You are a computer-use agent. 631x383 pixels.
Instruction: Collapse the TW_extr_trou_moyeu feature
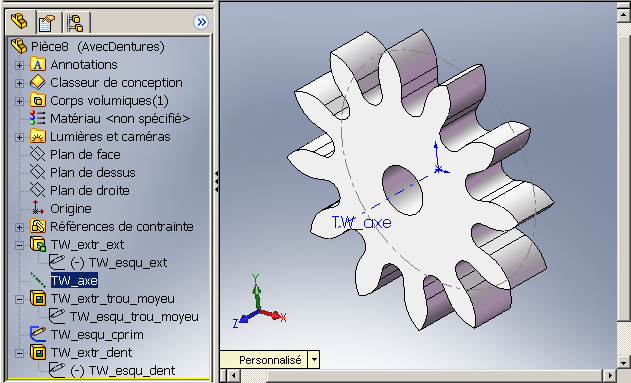coord(19,299)
